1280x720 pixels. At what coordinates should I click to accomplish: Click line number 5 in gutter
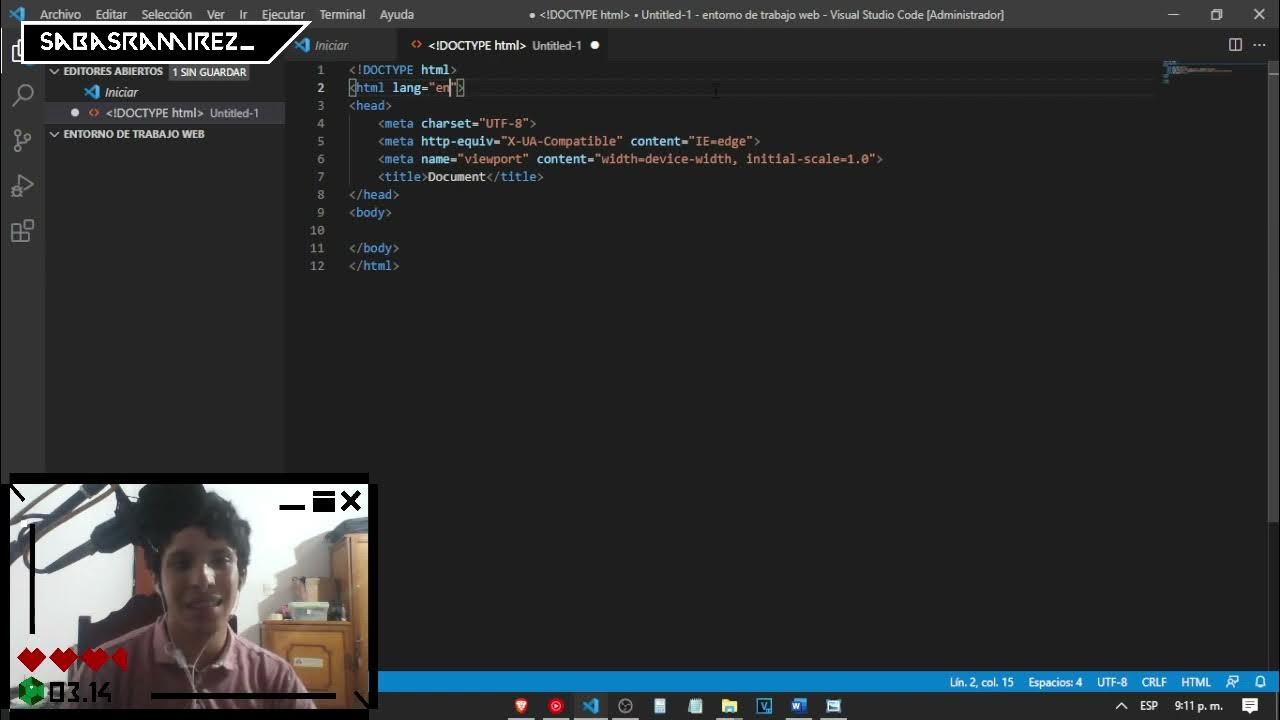(x=320, y=141)
